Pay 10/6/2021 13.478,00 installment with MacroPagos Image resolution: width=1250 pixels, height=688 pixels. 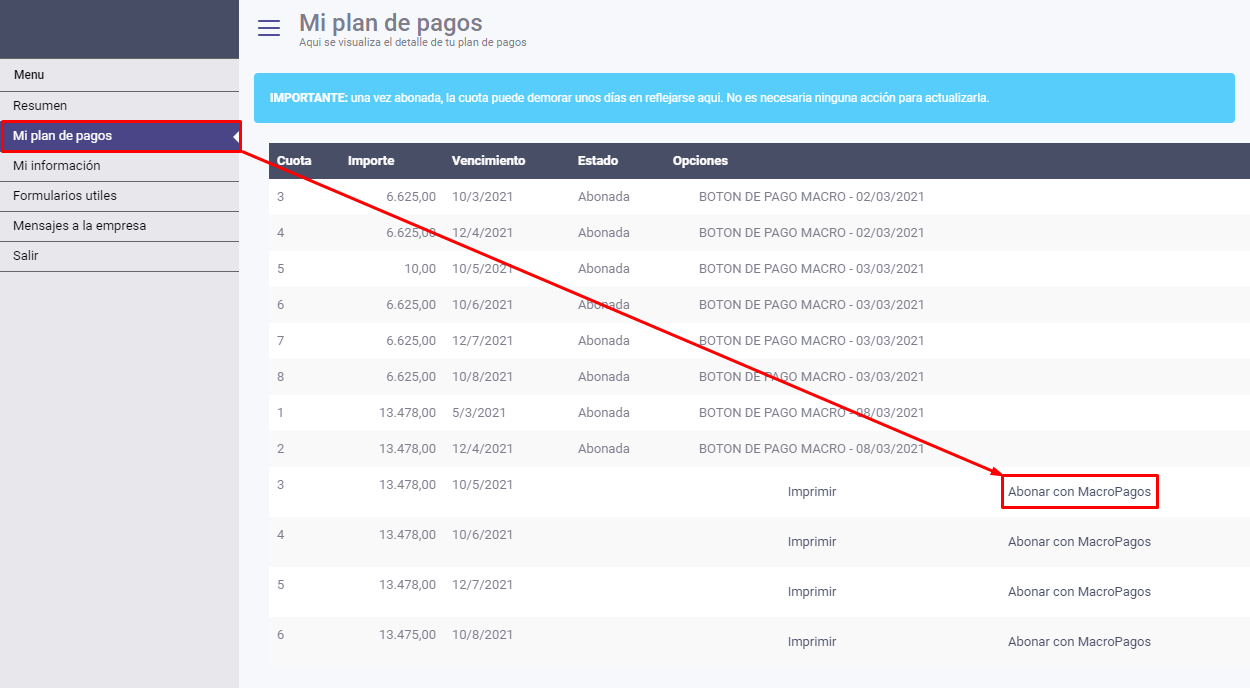point(1079,542)
